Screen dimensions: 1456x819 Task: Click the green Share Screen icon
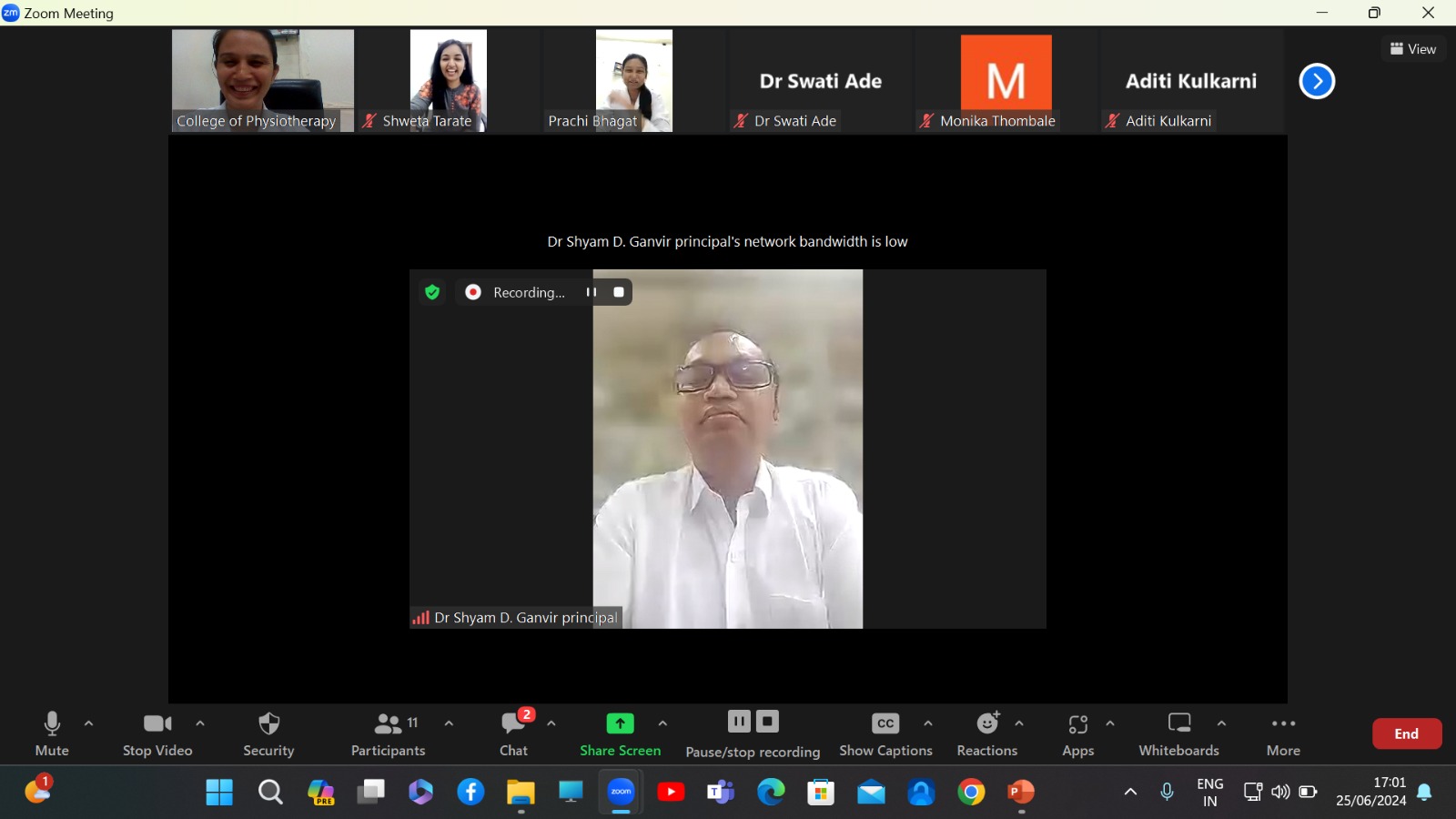tap(620, 724)
